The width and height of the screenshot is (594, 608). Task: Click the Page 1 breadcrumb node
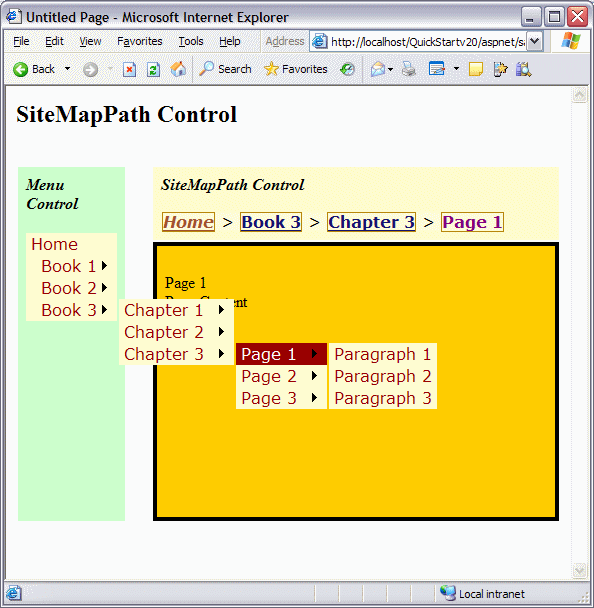(472, 222)
